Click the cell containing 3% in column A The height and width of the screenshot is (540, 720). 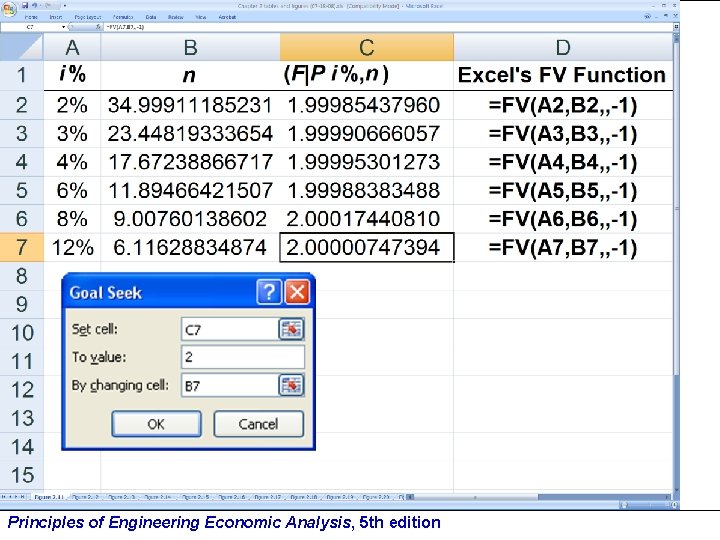[x=72, y=134]
